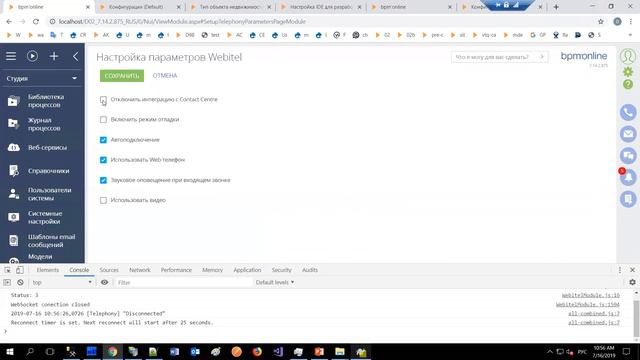Toggle DevTools device toolbar icon
Screen dimensions: 640x360
20,270
